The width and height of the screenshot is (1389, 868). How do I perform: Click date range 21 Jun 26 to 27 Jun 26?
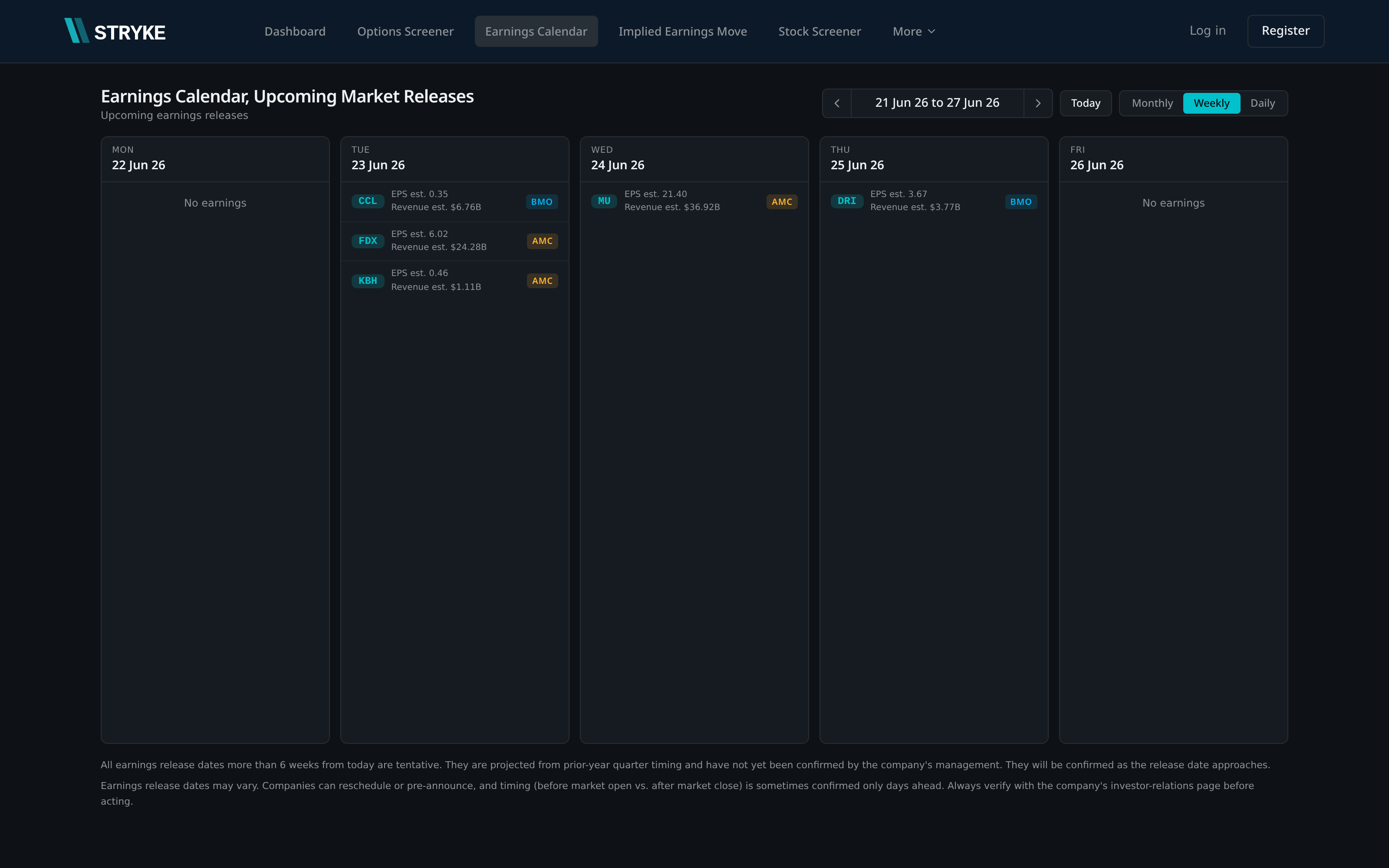[937, 103]
